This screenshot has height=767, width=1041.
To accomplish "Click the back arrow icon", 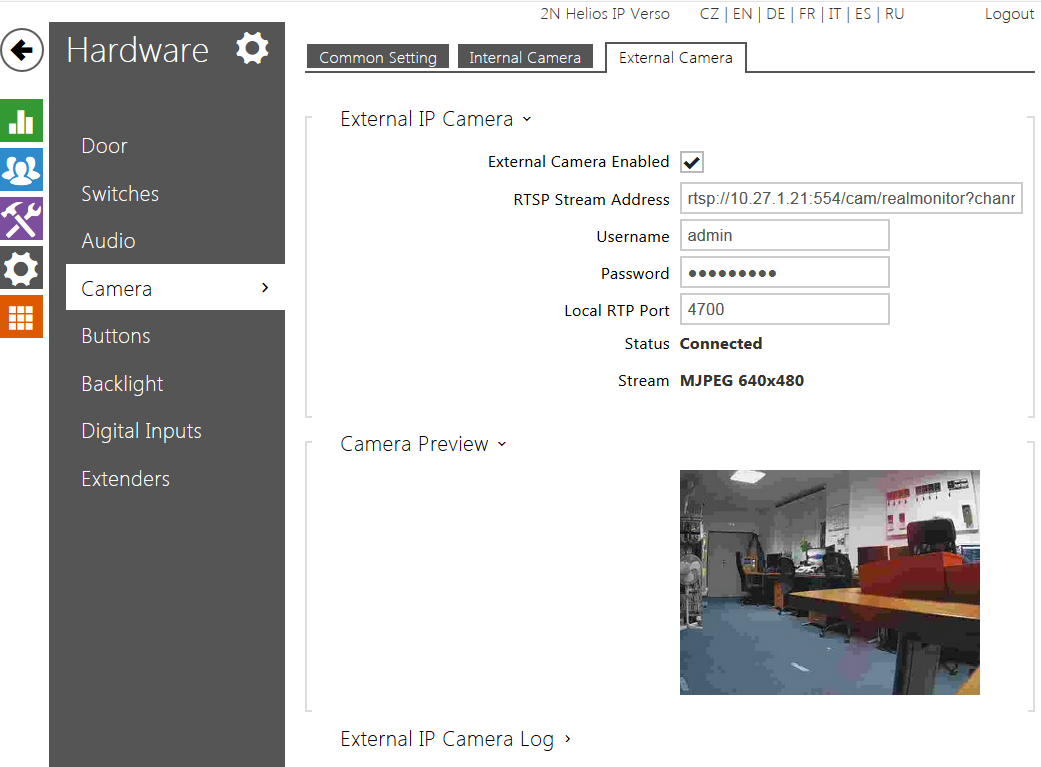I will [22, 50].
